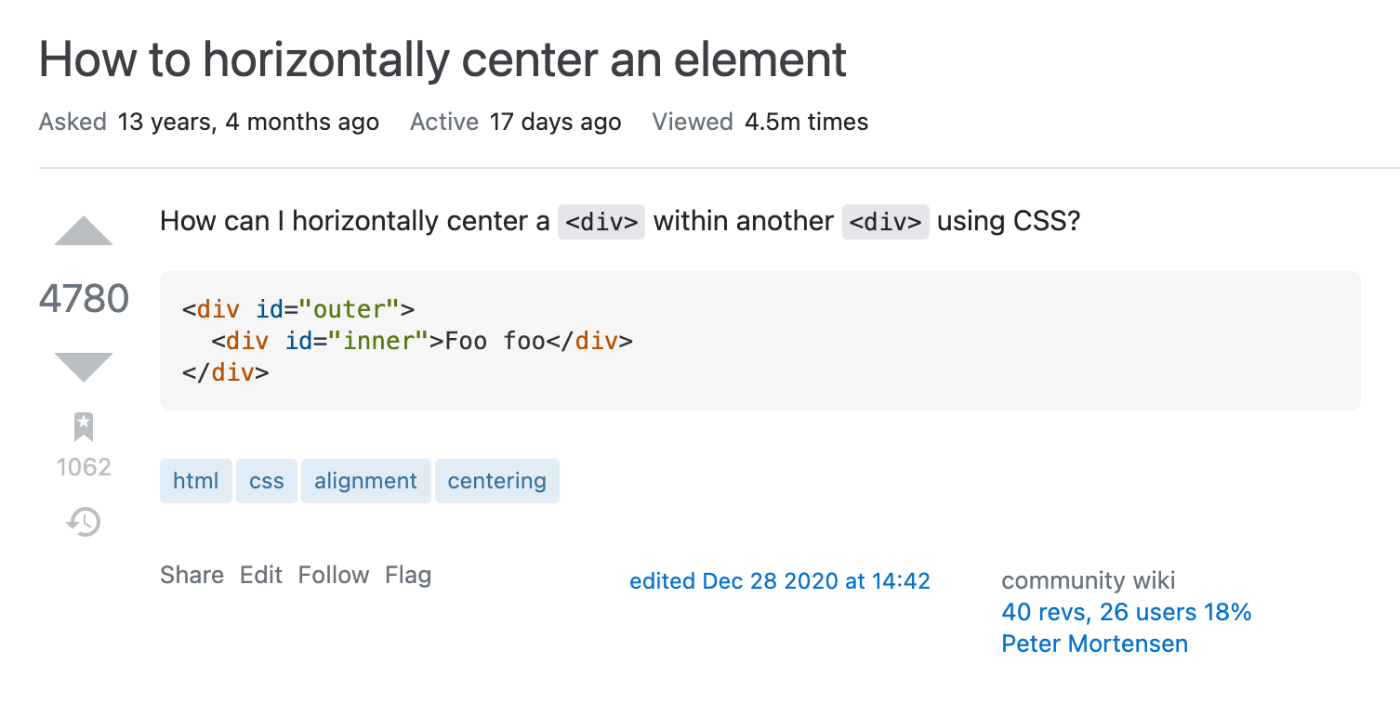Click the question title heading
The image size is (1400, 715).
pos(443,60)
